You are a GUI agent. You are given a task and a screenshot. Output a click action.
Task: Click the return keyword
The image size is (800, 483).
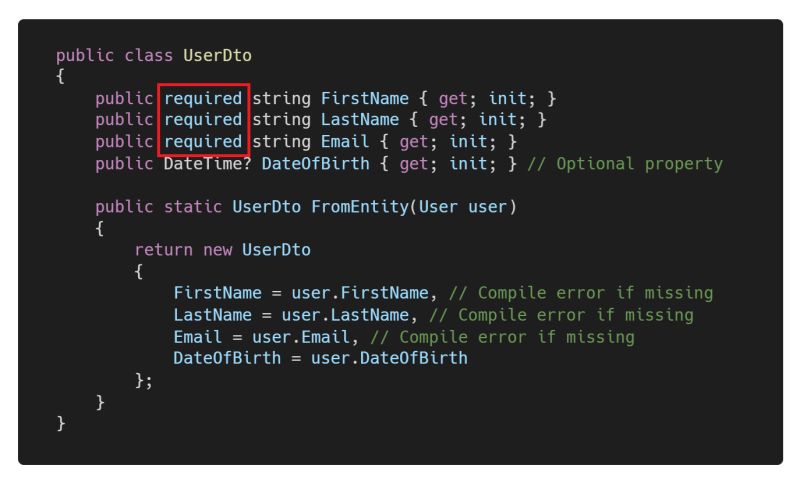coord(164,250)
